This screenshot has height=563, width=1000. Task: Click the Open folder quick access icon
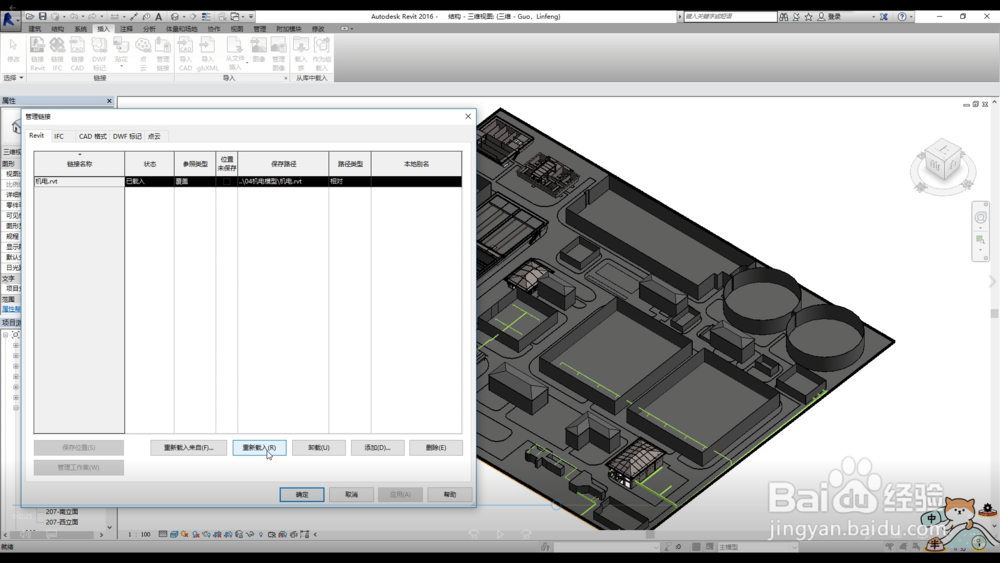tap(29, 17)
